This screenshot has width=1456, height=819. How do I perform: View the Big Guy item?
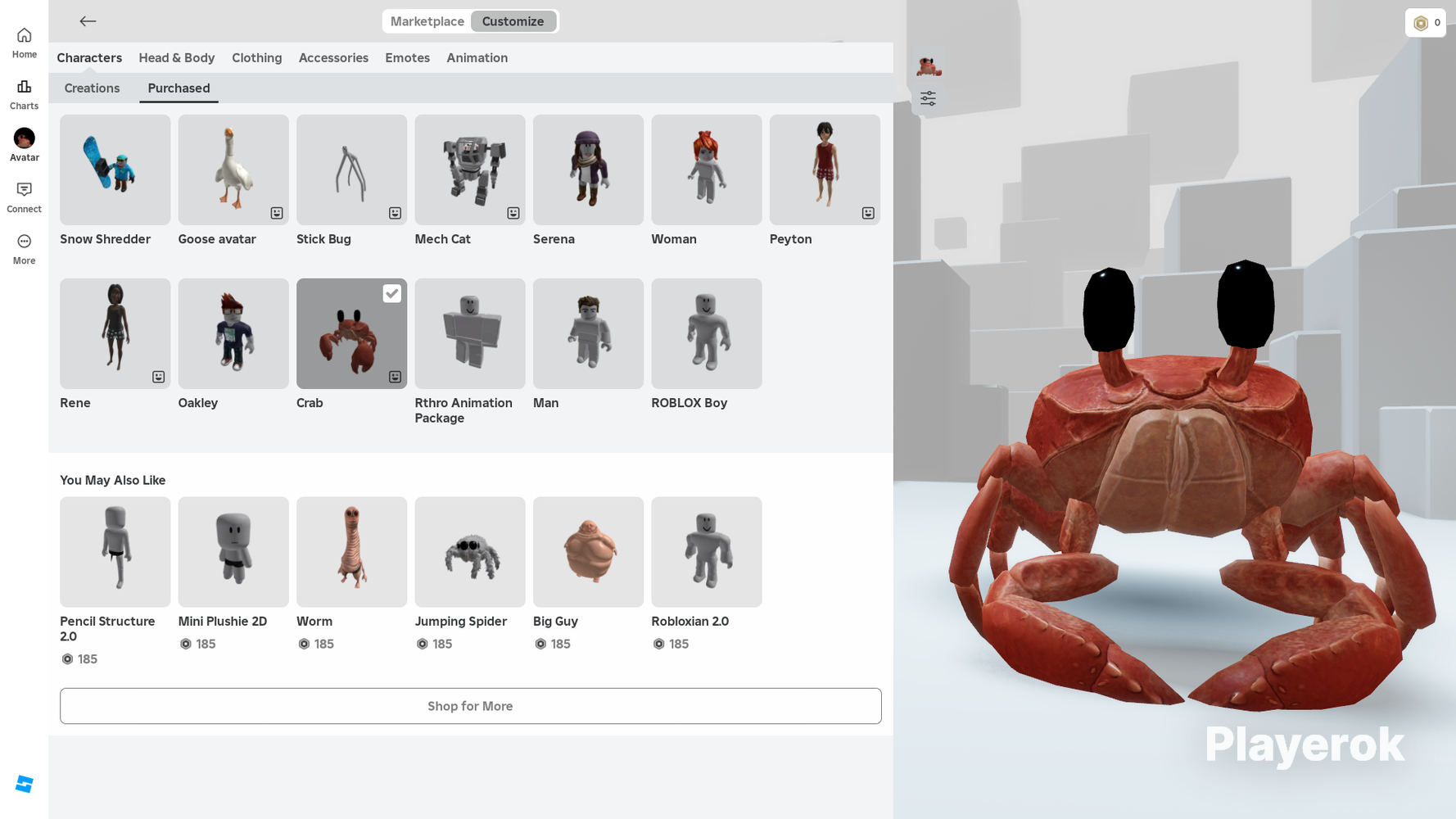point(588,552)
